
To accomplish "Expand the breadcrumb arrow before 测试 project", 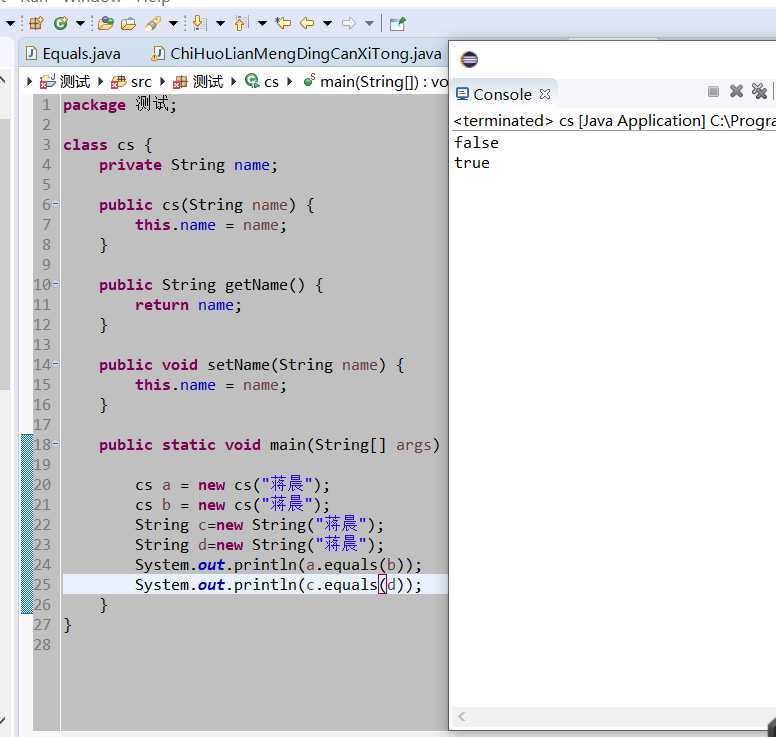I will (29, 81).
